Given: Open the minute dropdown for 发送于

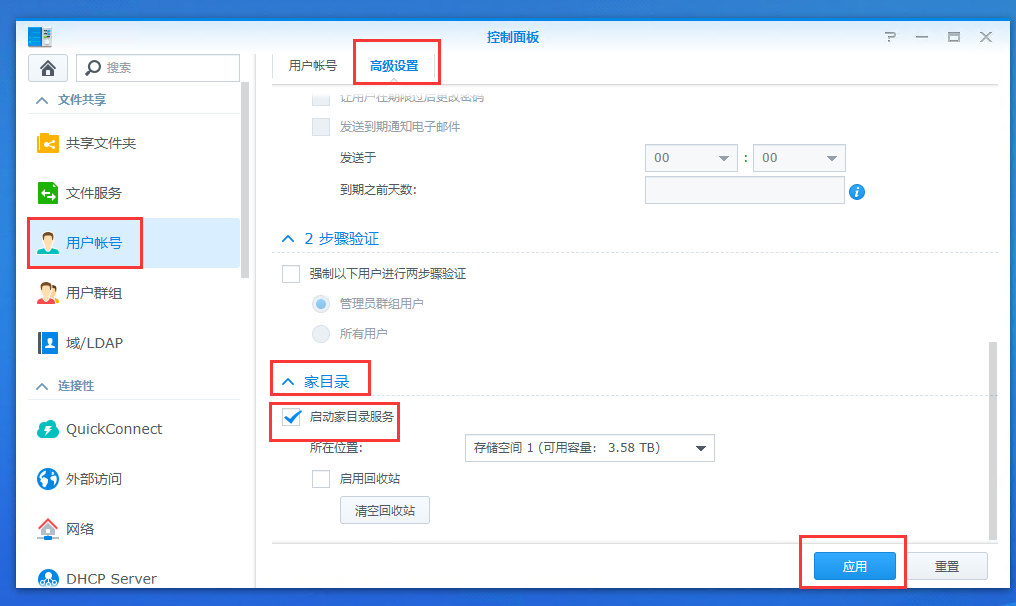Looking at the screenshot, I should (799, 158).
